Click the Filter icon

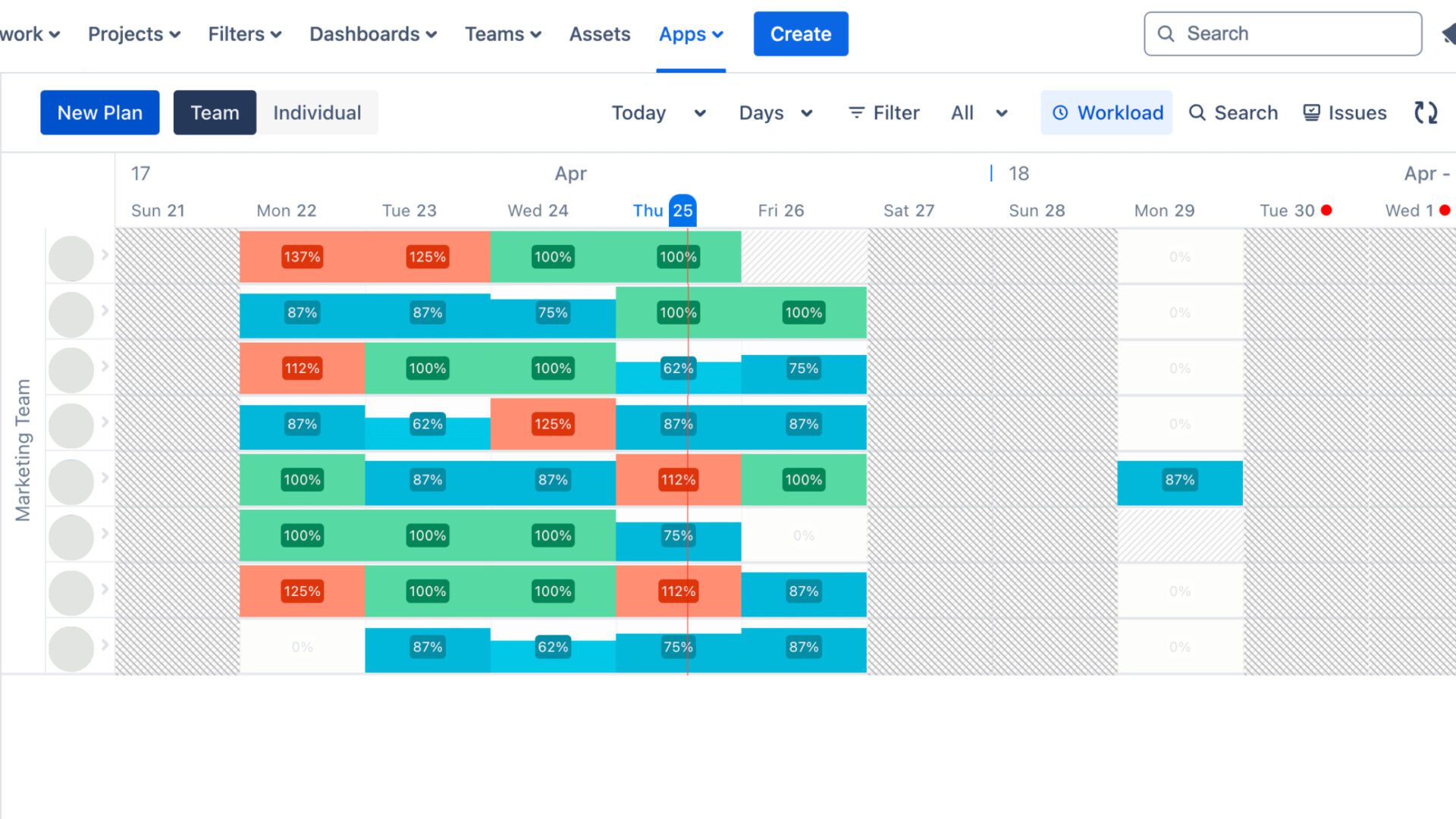point(857,112)
